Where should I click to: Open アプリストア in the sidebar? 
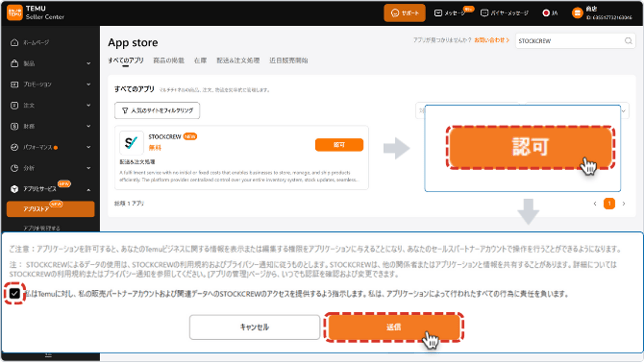(51, 209)
